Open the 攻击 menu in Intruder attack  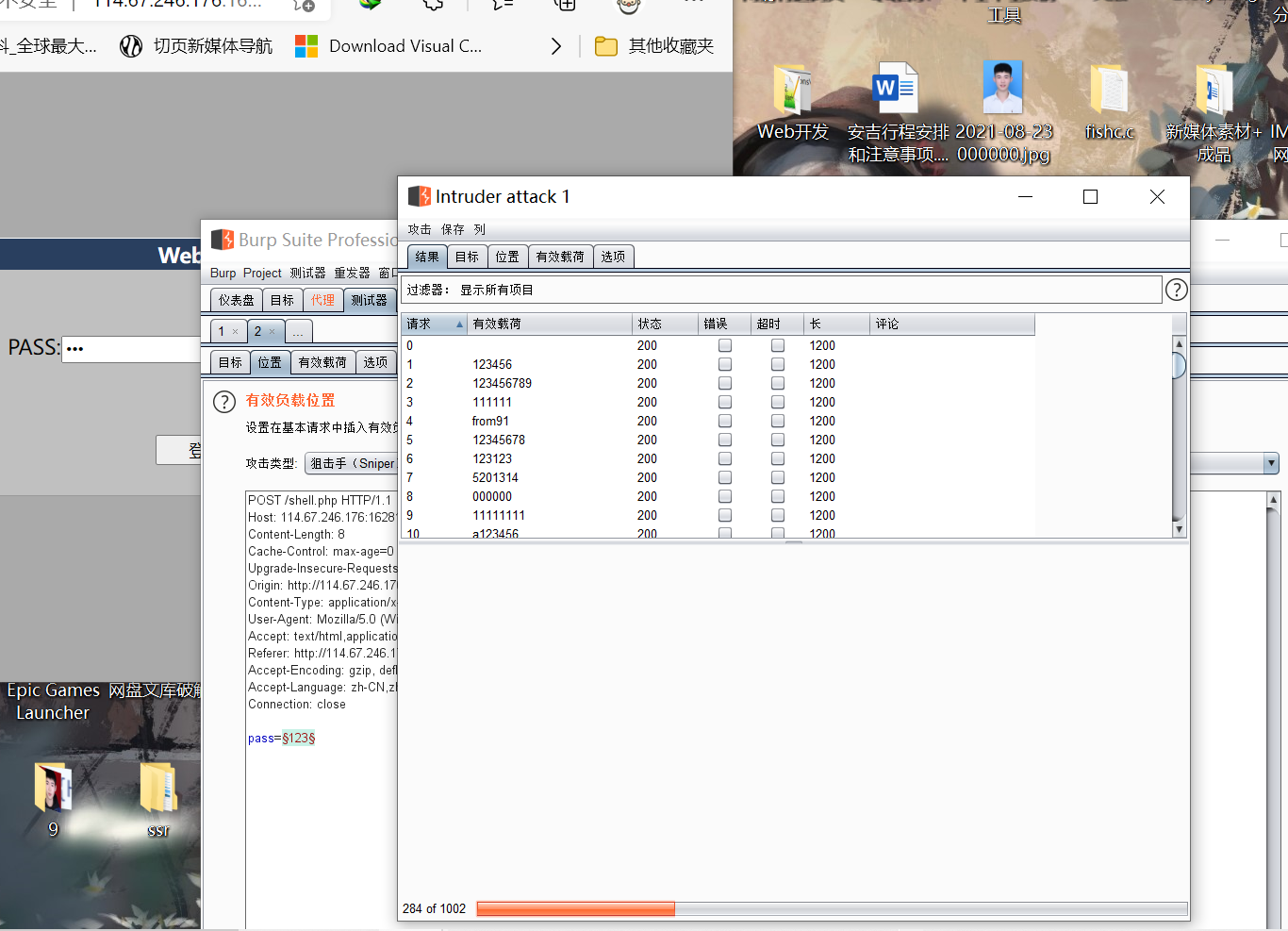pos(420,229)
